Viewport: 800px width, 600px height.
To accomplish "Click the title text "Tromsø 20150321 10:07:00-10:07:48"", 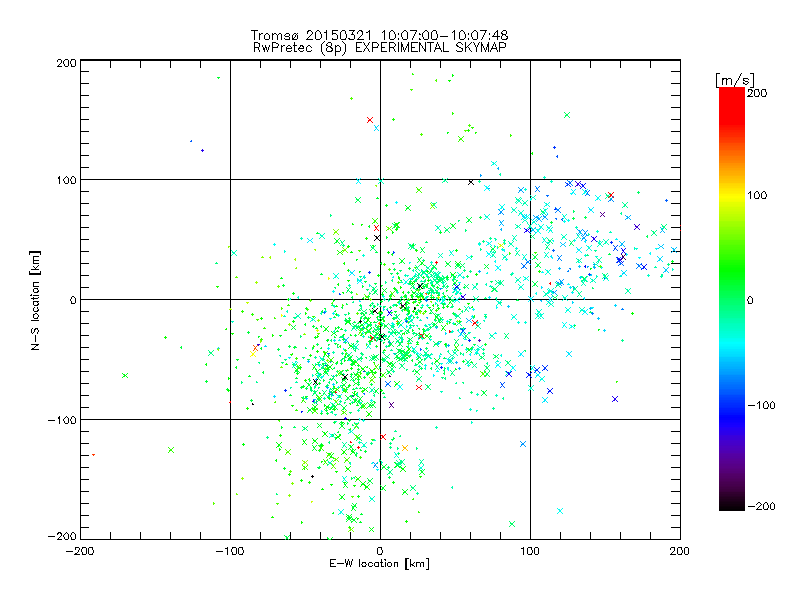I will tap(379, 35).
